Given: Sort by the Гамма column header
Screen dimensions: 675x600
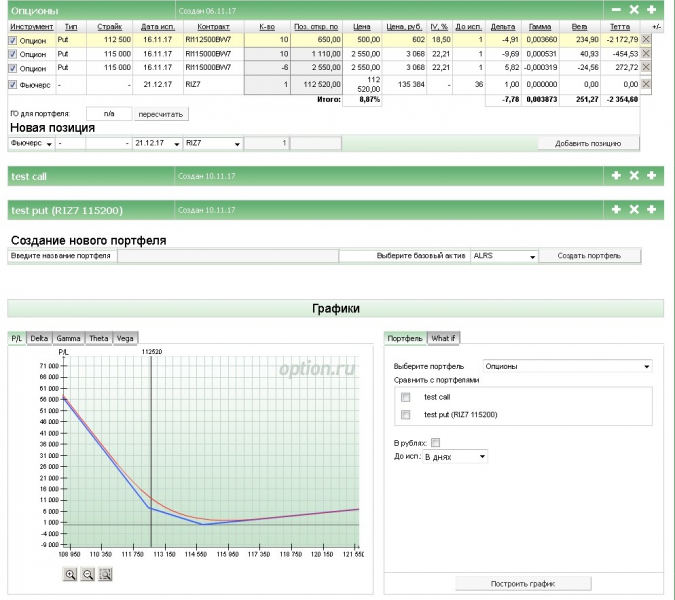Looking at the screenshot, I should click(x=540, y=27).
